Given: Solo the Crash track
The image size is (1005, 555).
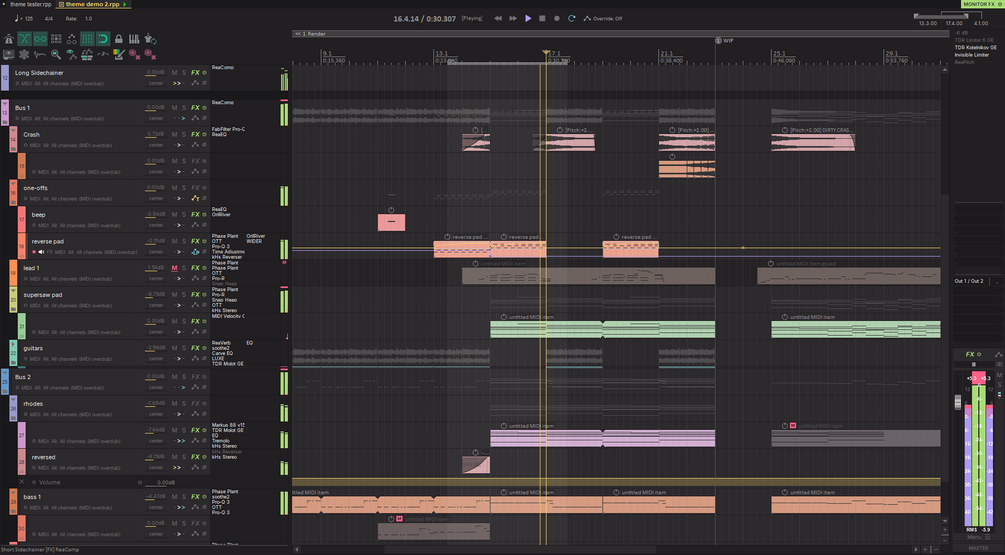Looking at the screenshot, I should [x=184, y=135].
